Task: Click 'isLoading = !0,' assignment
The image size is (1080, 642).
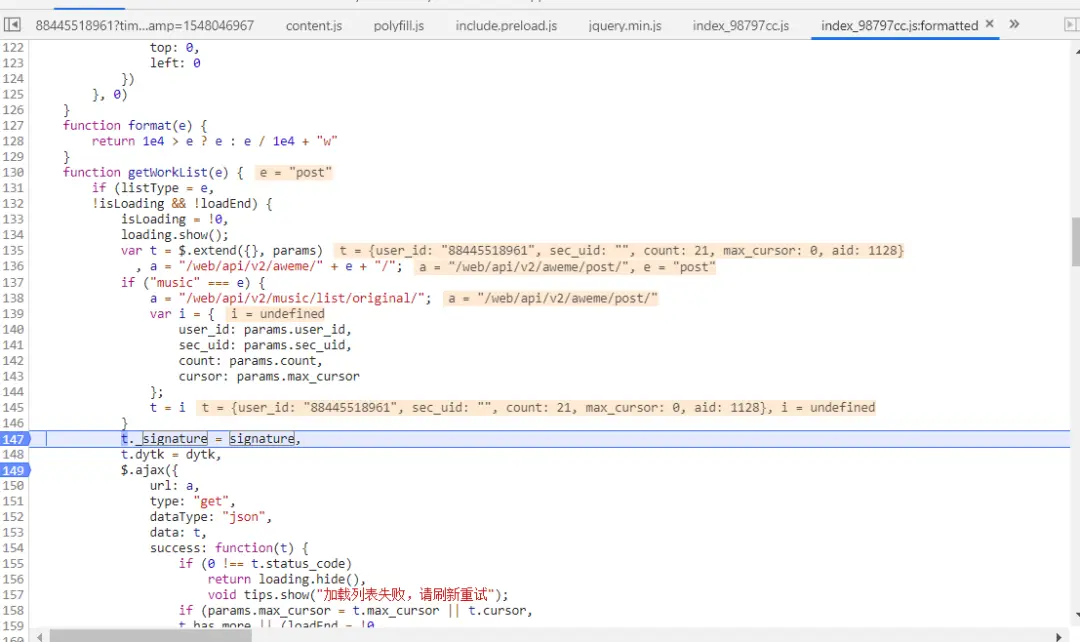Action: point(175,220)
